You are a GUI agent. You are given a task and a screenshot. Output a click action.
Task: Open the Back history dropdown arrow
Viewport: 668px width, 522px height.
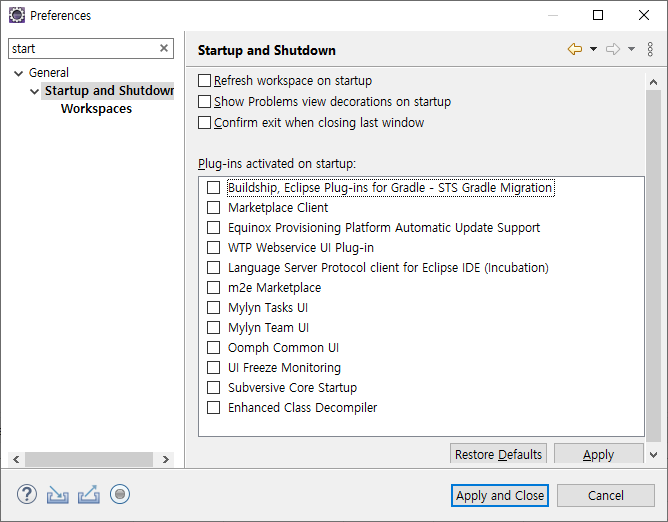pos(593,49)
